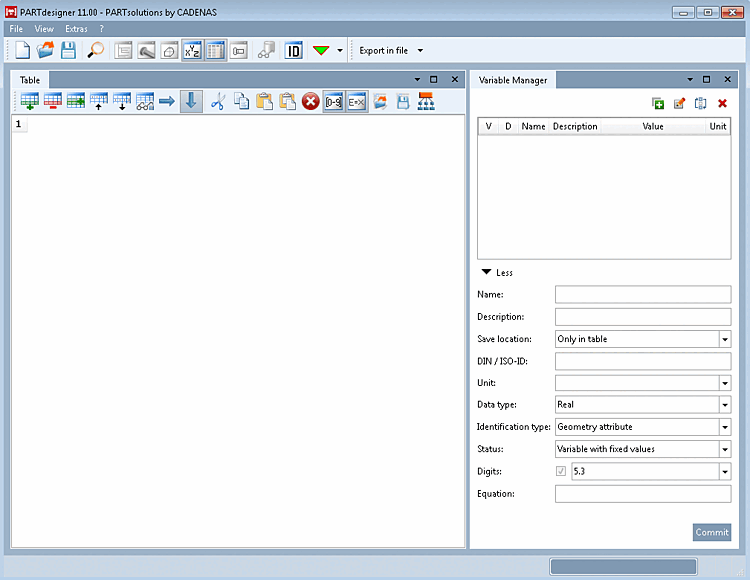Toggle the [0-9] numeric display icon
Viewport: 750px width, 580px height.
[333, 101]
